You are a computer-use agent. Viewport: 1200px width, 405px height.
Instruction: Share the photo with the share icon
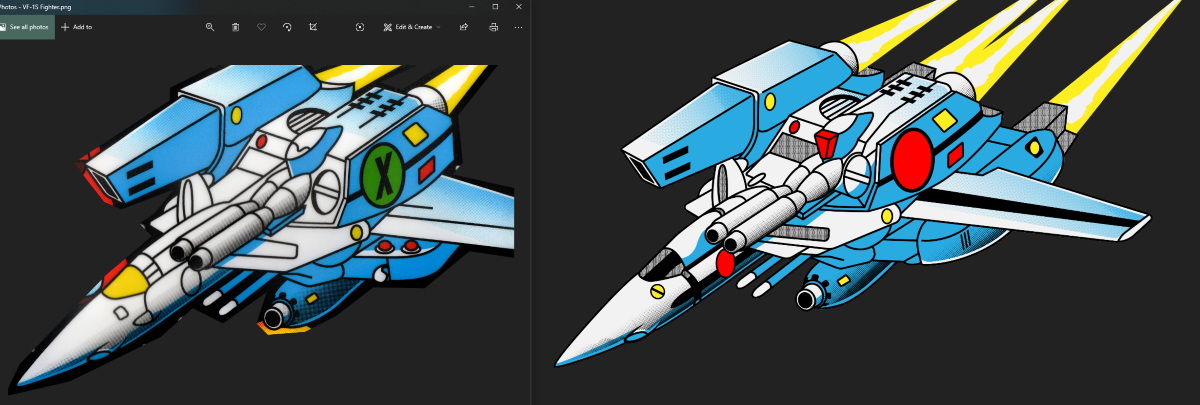(464, 27)
